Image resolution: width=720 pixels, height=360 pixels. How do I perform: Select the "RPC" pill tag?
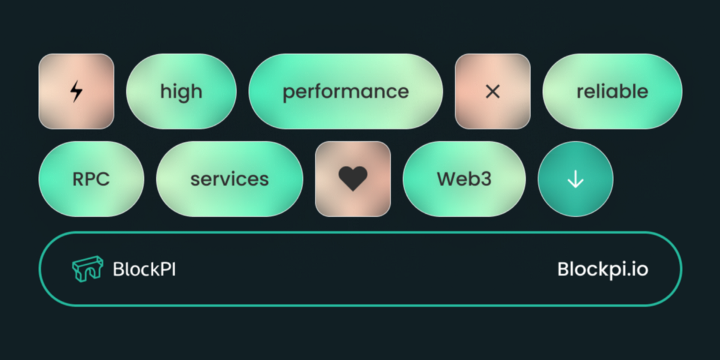click(91, 179)
